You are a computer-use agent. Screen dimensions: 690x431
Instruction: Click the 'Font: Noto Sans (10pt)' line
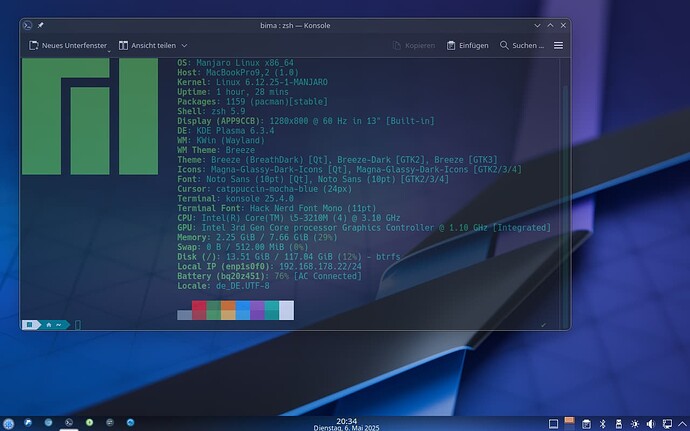point(313,179)
